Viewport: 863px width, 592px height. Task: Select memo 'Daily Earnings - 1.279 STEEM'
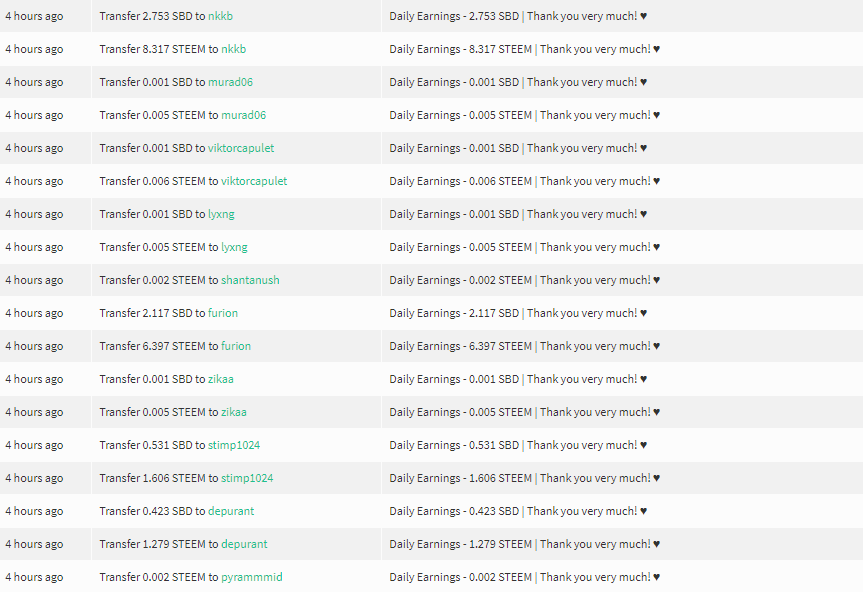point(460,544)
